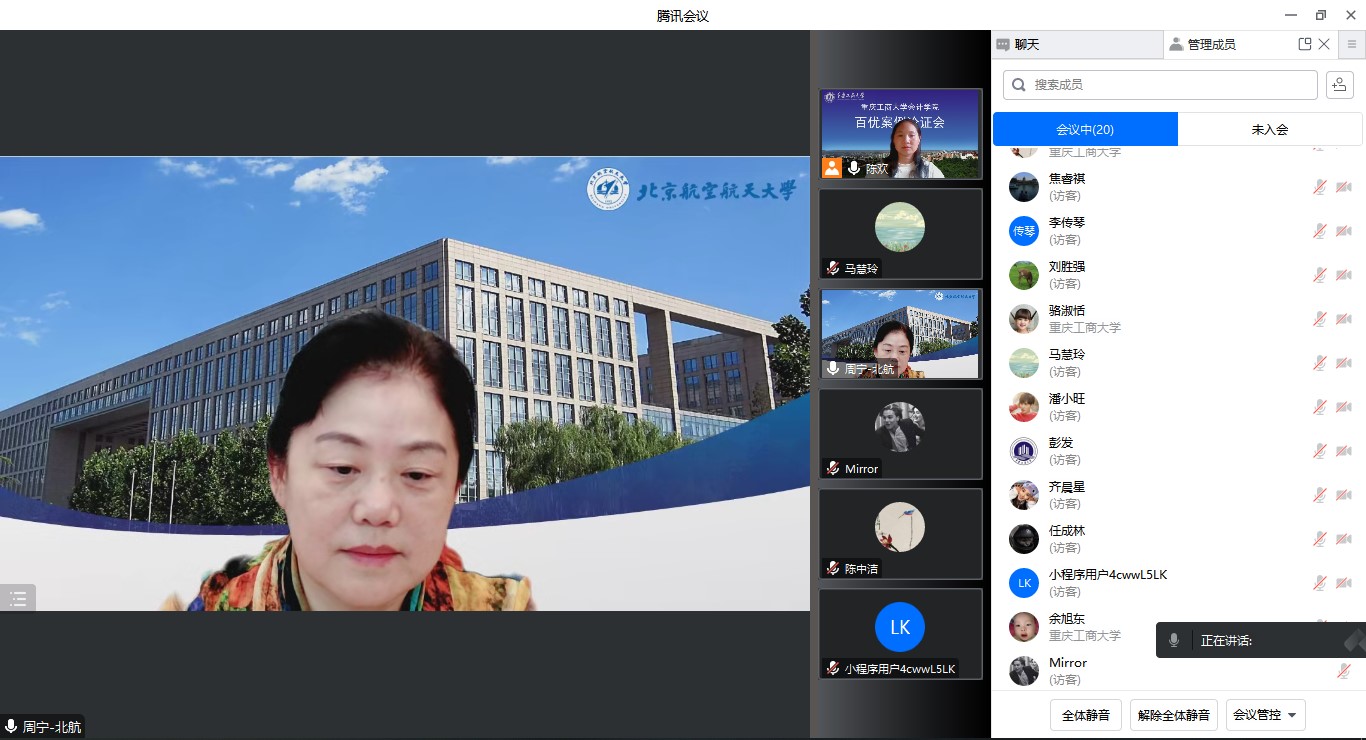Select the 陈中洁 video thumbnail

pos(900,533)
